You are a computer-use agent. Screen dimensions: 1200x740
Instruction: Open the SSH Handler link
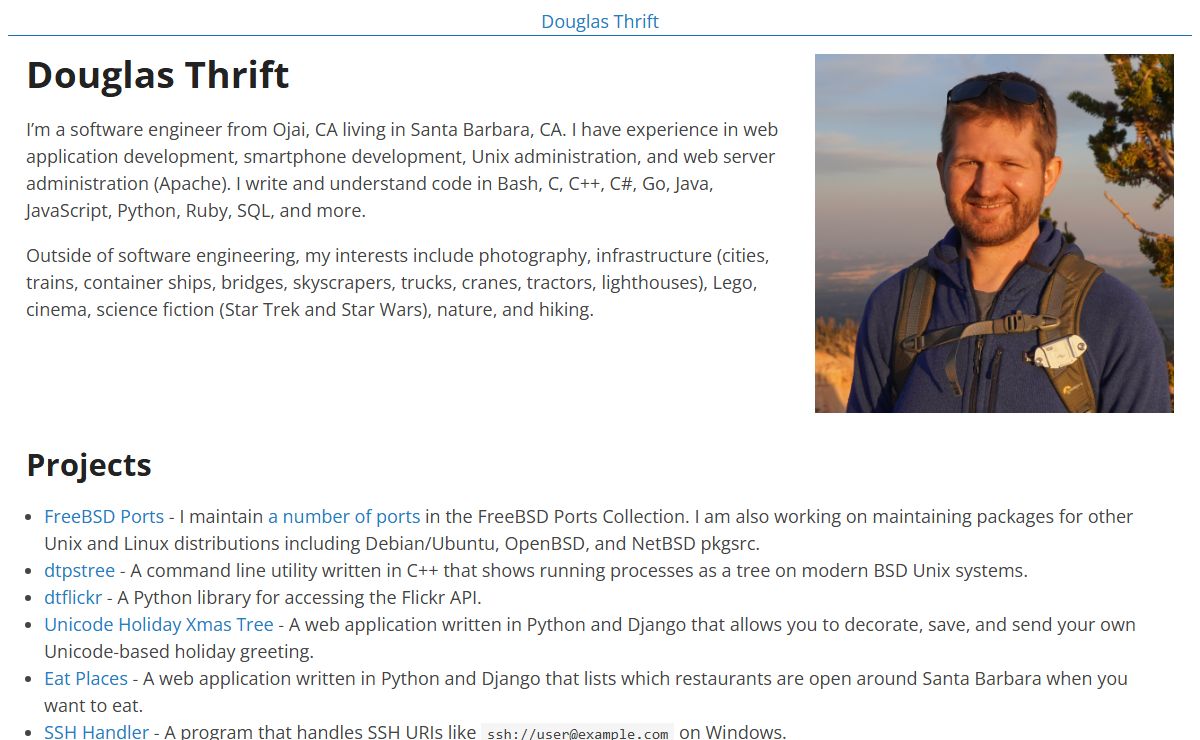96,732
